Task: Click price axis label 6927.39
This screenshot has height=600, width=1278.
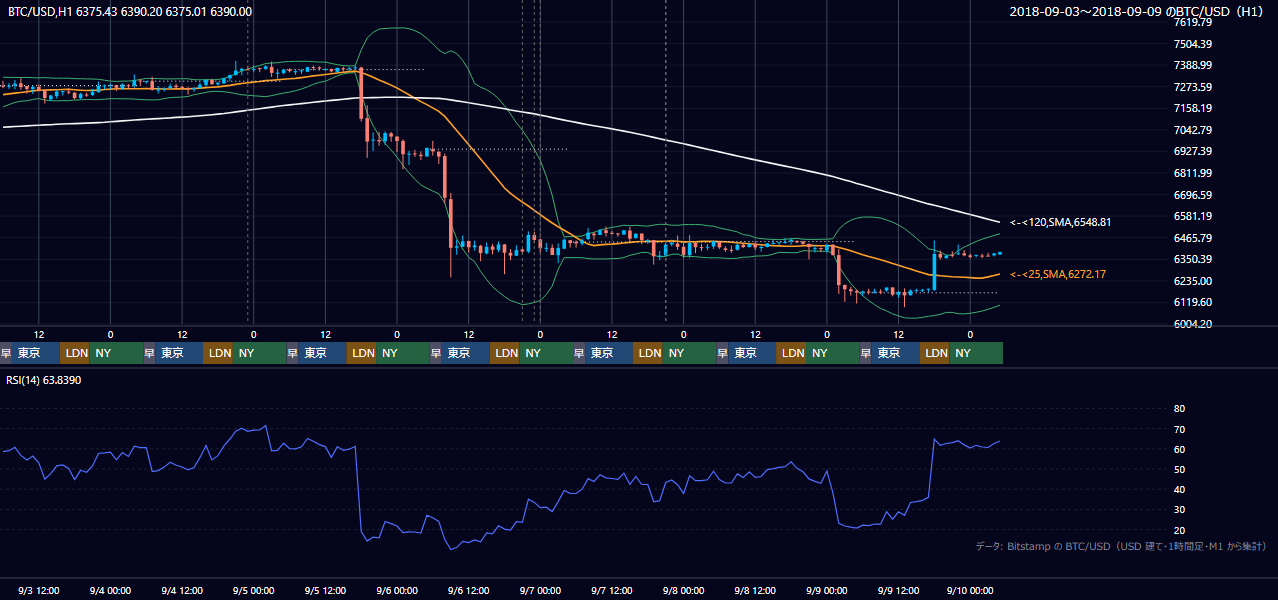Action: click(1193, 151)
